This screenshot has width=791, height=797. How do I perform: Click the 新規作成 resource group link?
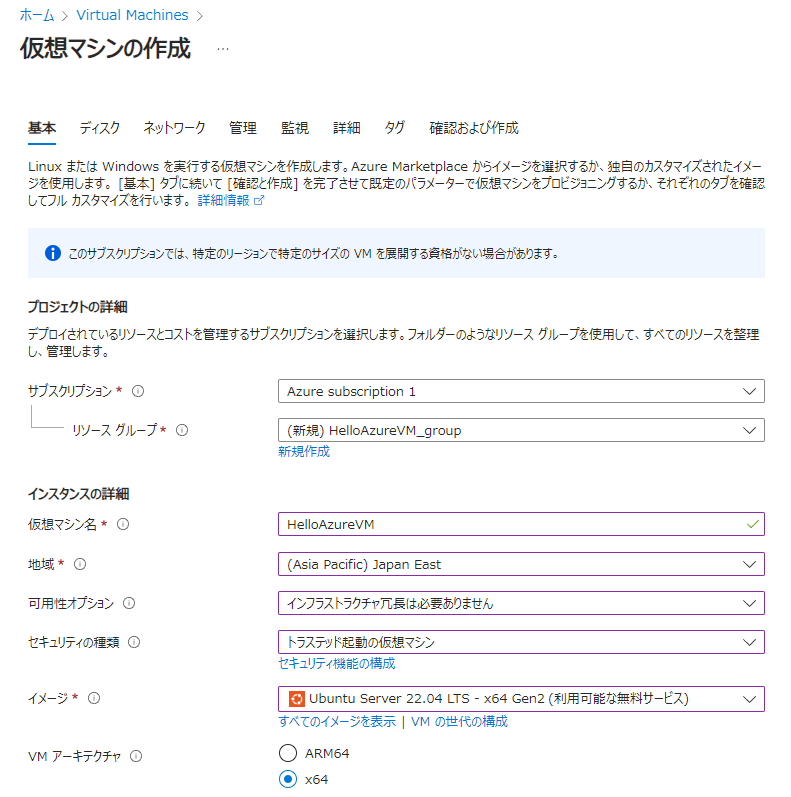click(x=304, y=451)
